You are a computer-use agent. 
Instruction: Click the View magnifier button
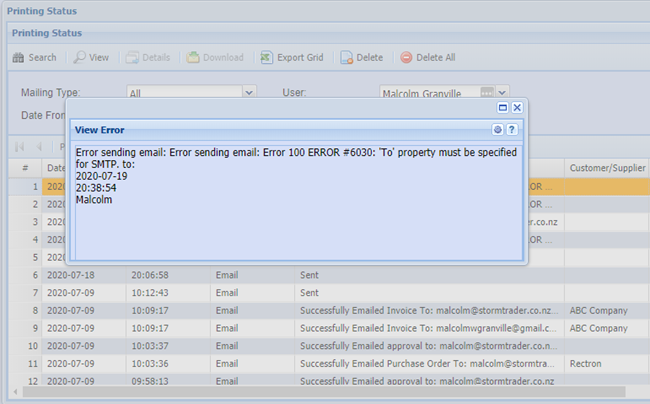[x=91, y=57]
